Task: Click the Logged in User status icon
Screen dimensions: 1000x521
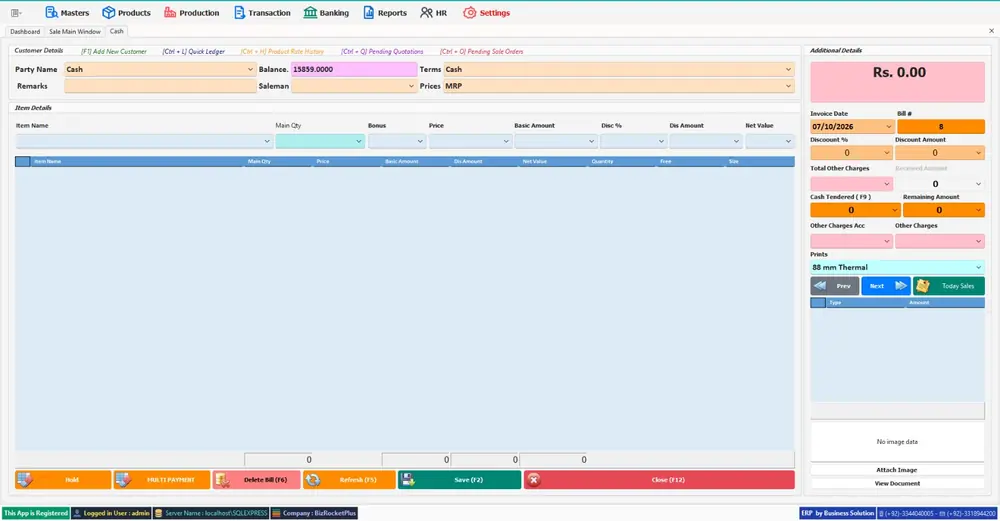Action: click(x=77, y=513)
